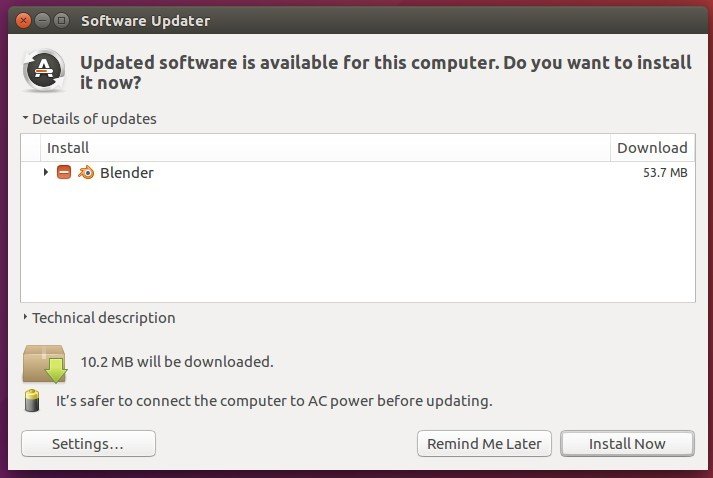The image size is (713, 478).
Task: Close the Software Updater window
Action: [24, 20]
